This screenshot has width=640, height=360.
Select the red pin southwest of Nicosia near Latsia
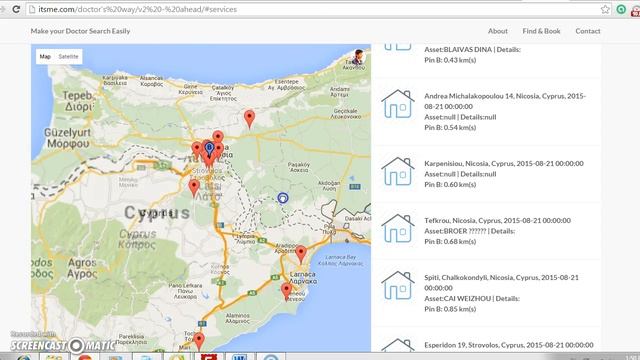click(194, 188)
